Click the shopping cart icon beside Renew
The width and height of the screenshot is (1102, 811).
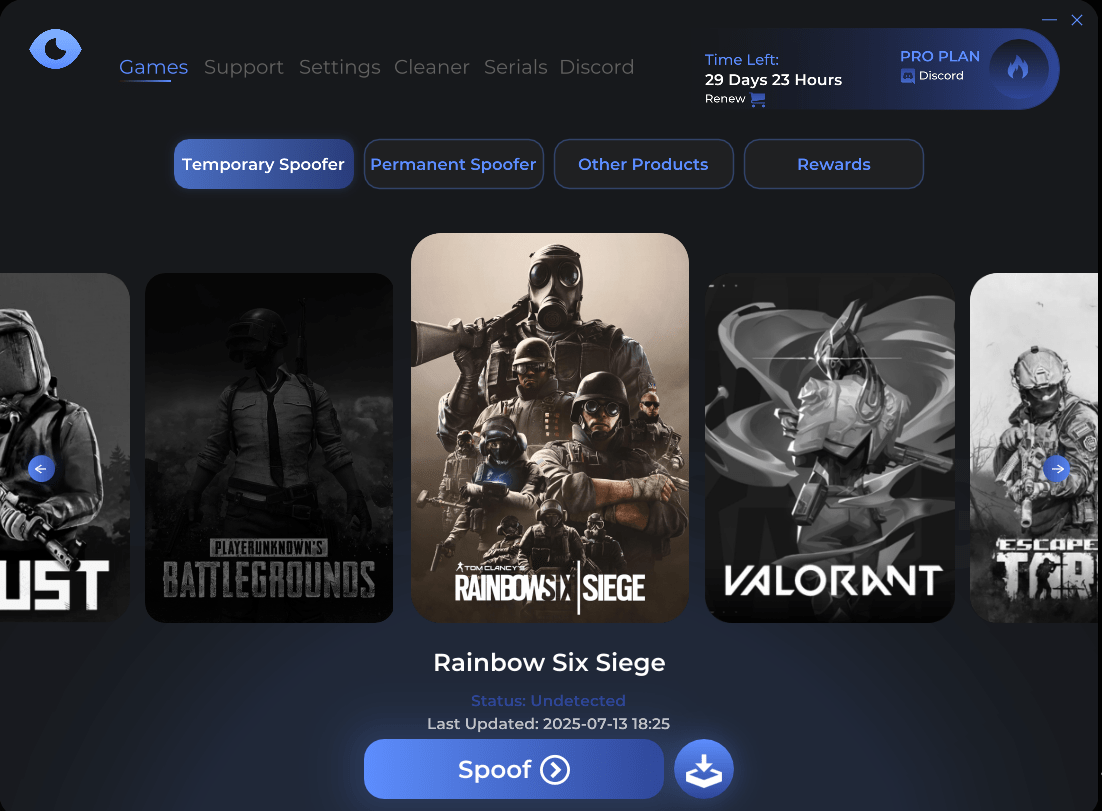coord(758,100)
